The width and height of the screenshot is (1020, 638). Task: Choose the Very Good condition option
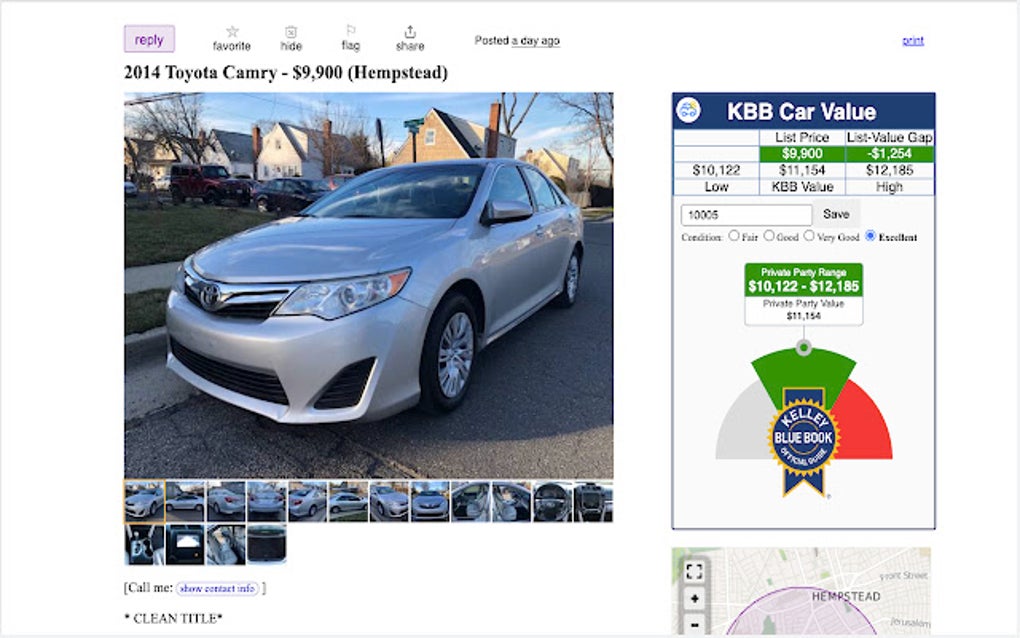pos(809,235)
